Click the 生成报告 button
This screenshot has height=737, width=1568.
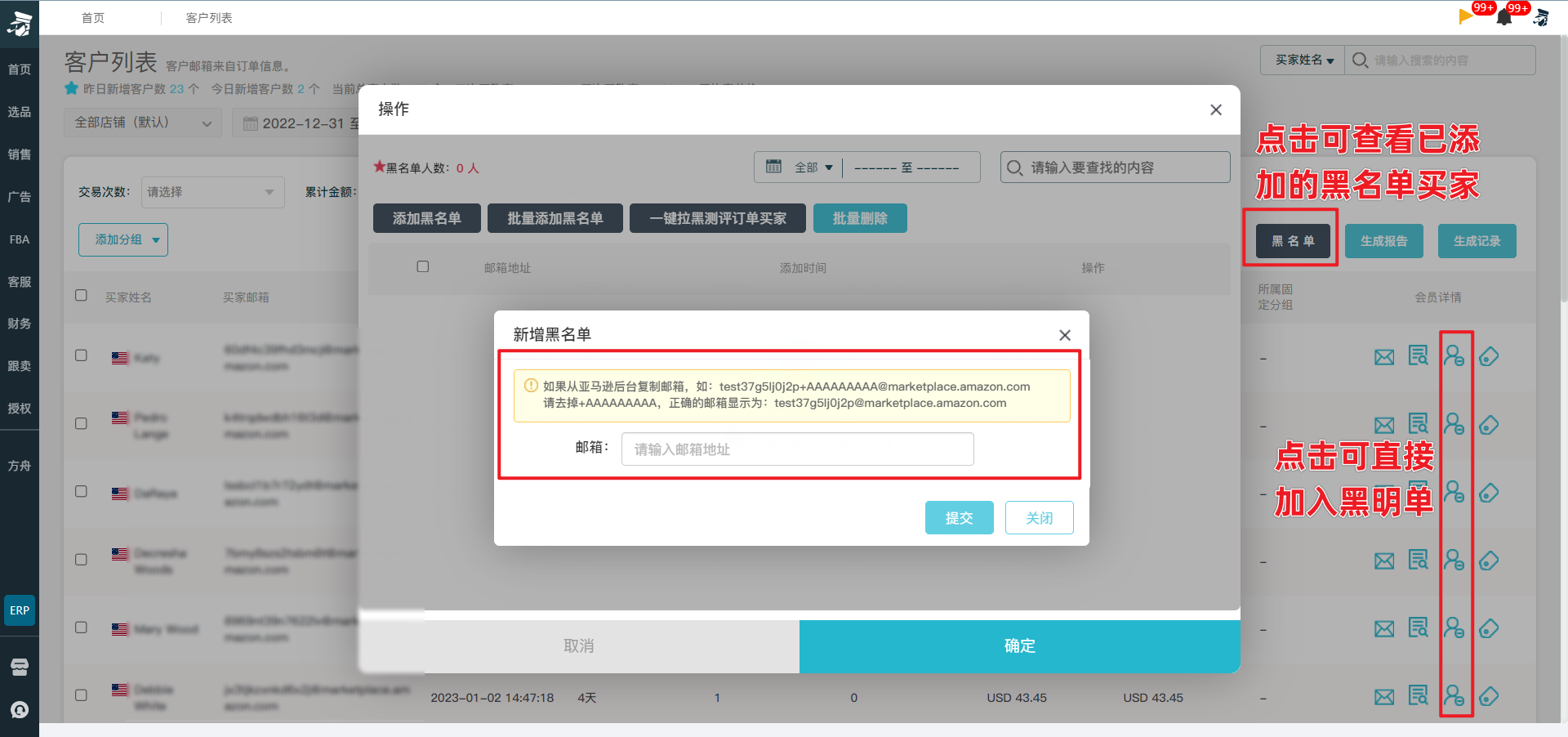click(x=1384, y=241)
